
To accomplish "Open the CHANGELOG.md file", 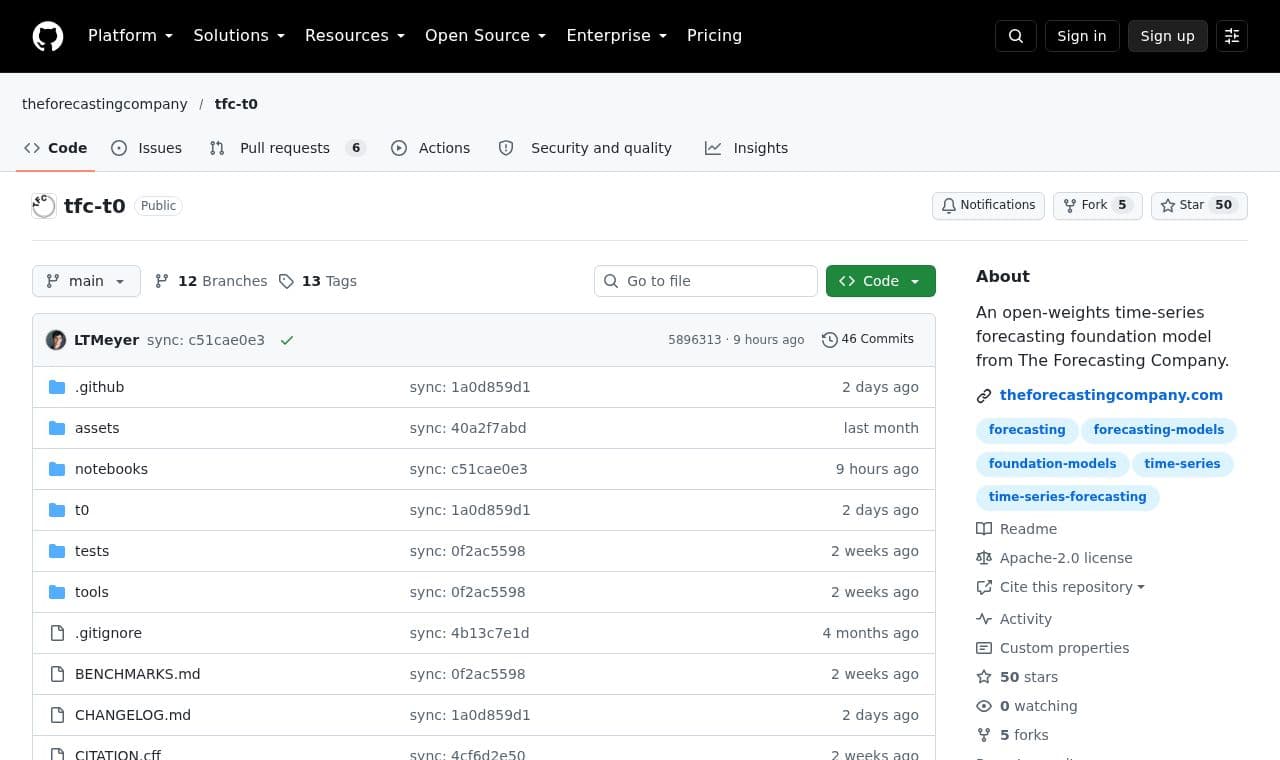I will tap(133, 715).
